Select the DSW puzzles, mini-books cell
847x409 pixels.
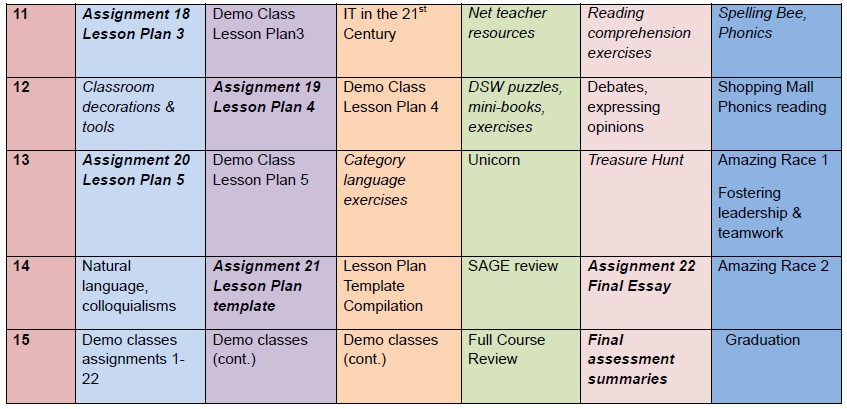(521, 114)
